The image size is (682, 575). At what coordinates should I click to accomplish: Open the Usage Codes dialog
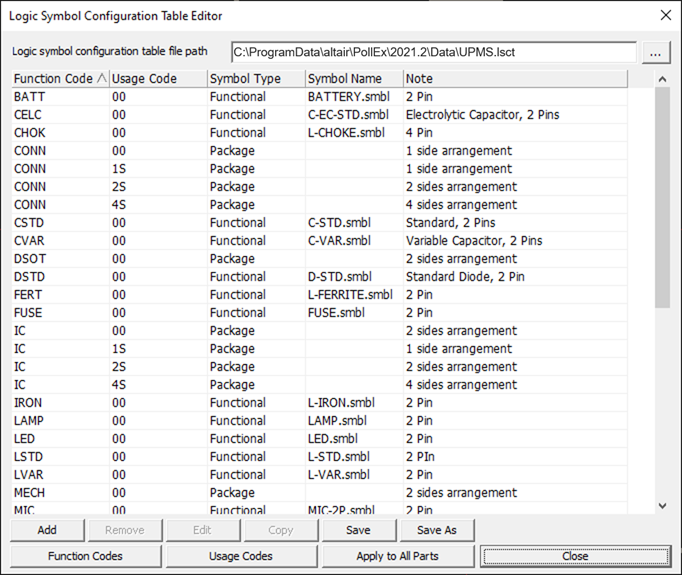tap(241, 556)
